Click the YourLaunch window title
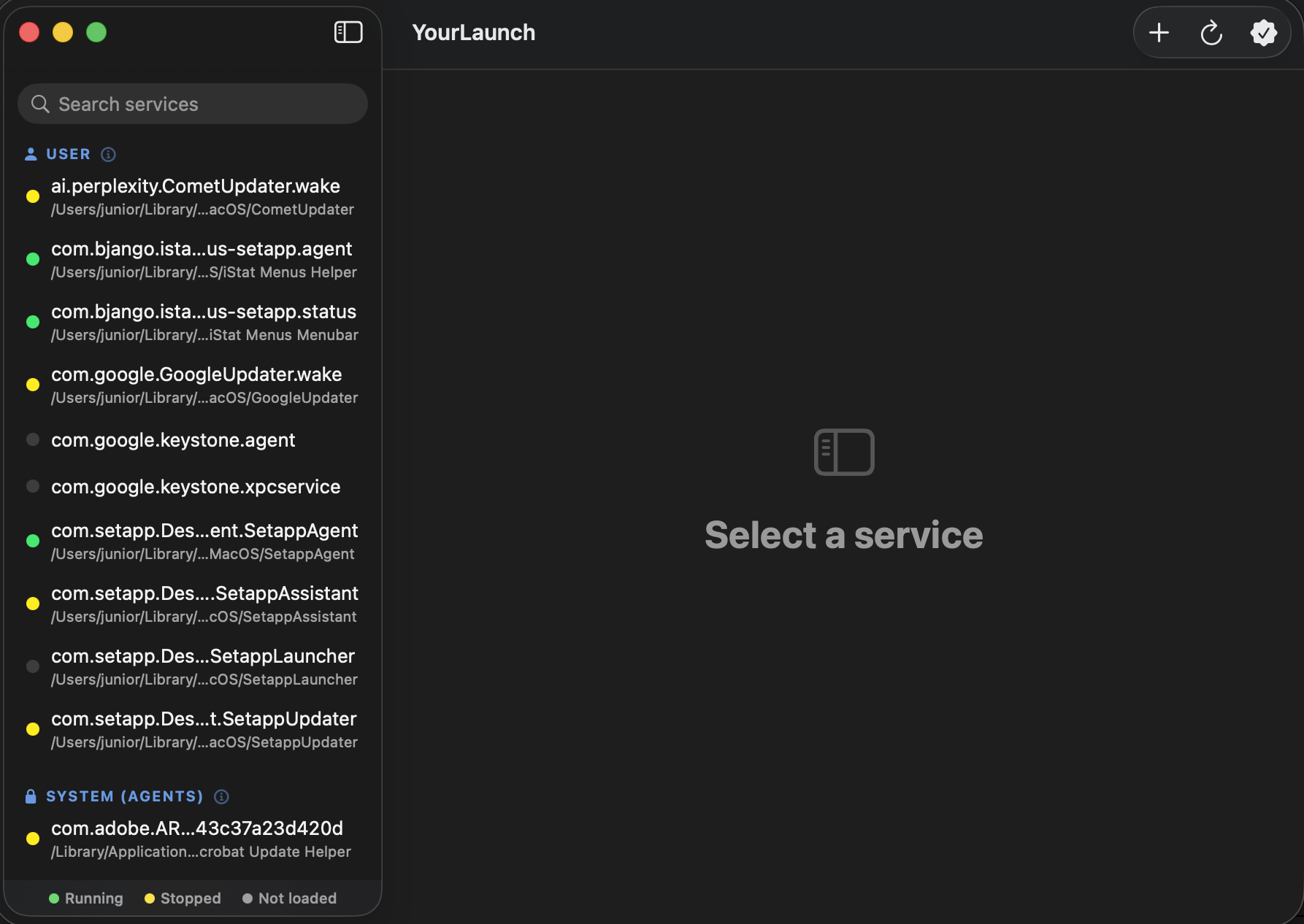Screen dimensions: 1304x924 [x=473, y=33]
